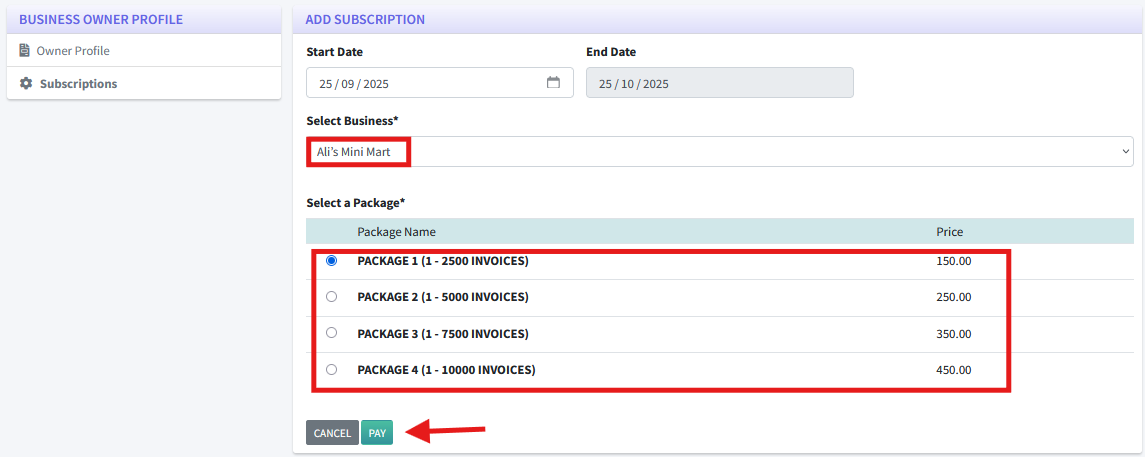Select the Package 4 radio button
The height and width of the screenshot is (457, 1145).
[x=332, y=369]
